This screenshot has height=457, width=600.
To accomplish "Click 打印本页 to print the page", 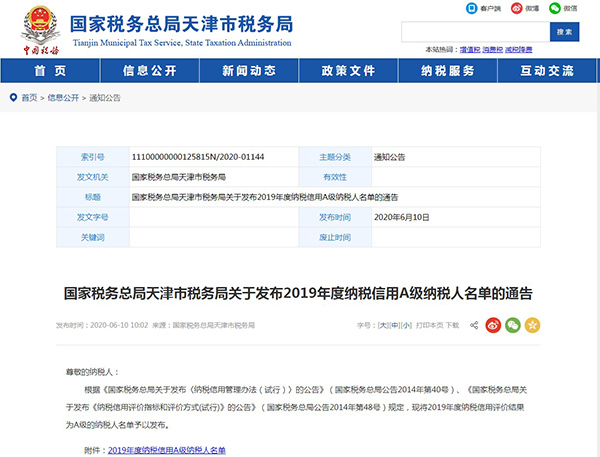I will 429,325.
